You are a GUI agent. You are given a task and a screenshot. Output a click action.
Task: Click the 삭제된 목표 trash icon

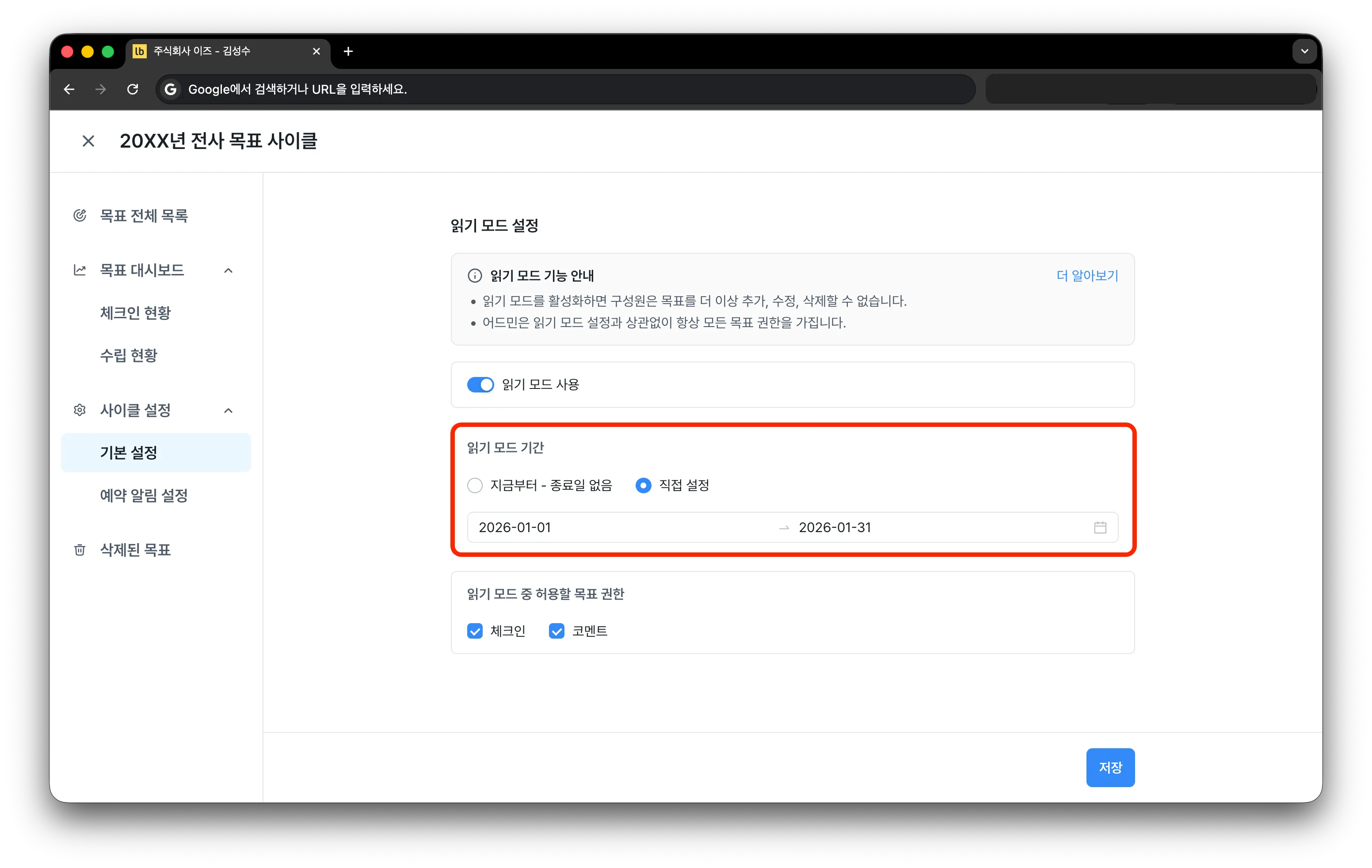(80, 550)
